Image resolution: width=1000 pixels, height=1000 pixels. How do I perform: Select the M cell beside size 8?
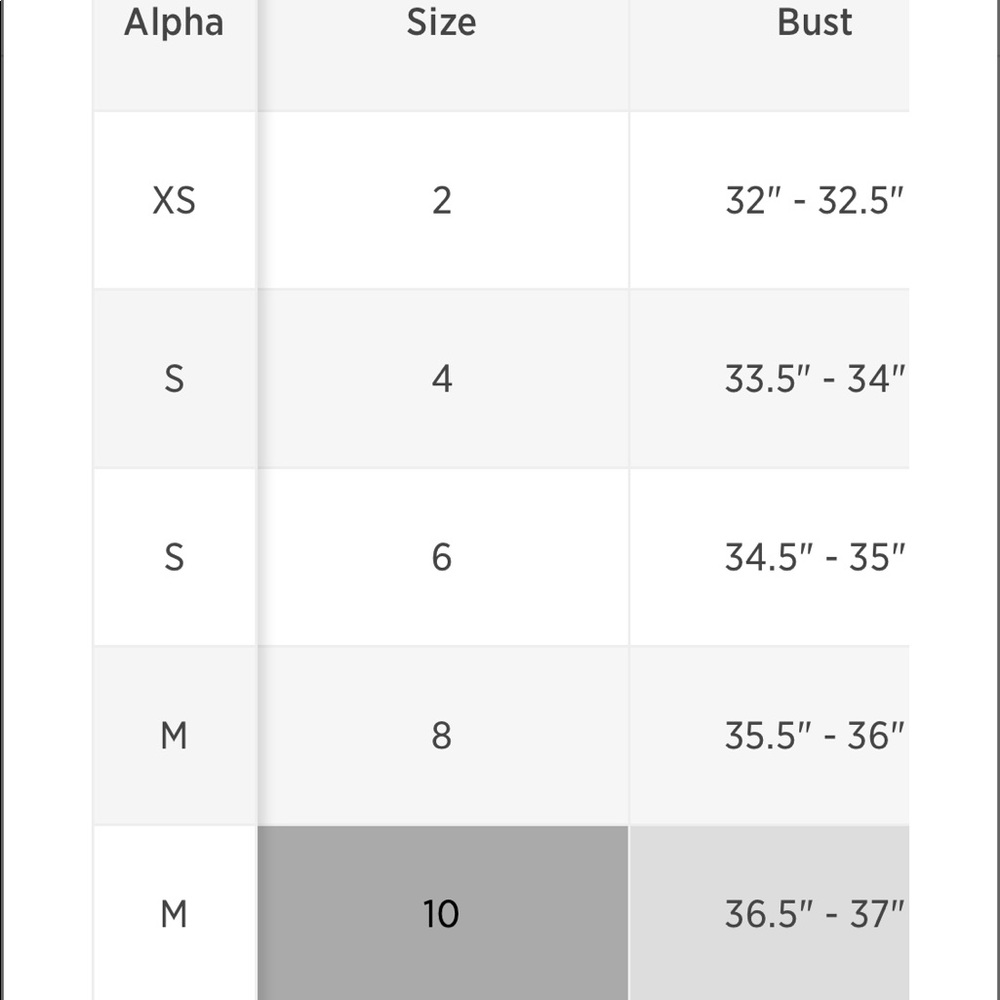tap(174, 736)
